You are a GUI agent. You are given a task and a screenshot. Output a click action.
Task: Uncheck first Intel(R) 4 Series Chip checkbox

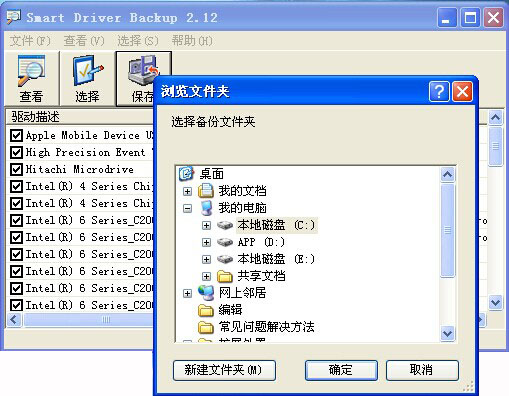point(16,186)
